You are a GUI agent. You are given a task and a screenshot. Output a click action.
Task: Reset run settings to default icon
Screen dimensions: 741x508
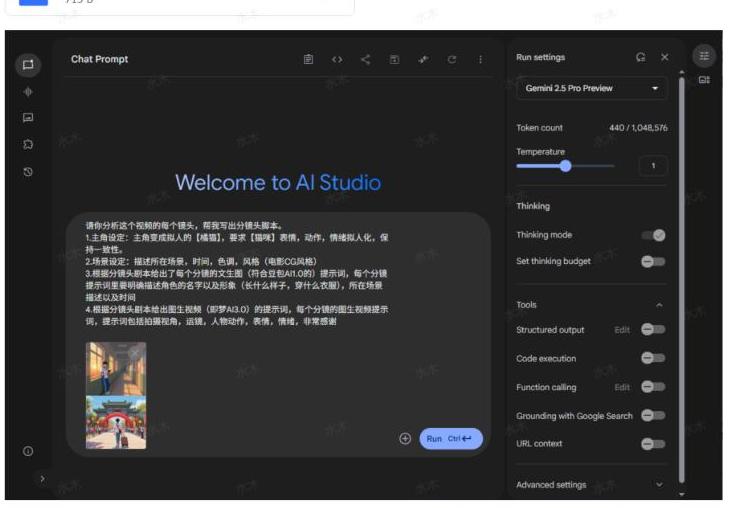point(640,57)
